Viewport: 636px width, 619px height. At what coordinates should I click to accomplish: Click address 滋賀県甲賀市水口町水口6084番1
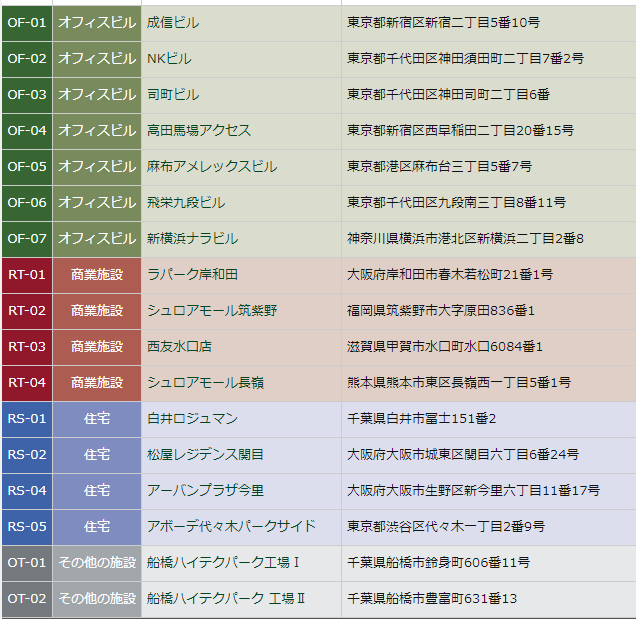(445, 347)
